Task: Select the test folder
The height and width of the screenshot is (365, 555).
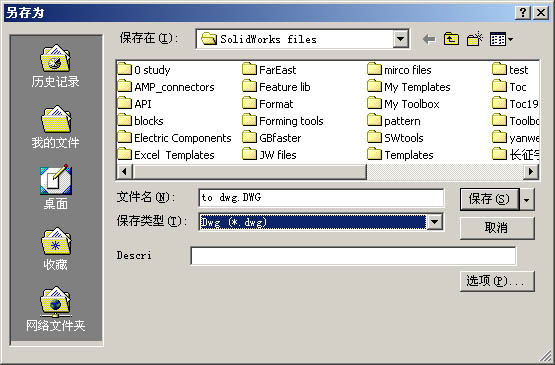Action: (x=510, y=70)
